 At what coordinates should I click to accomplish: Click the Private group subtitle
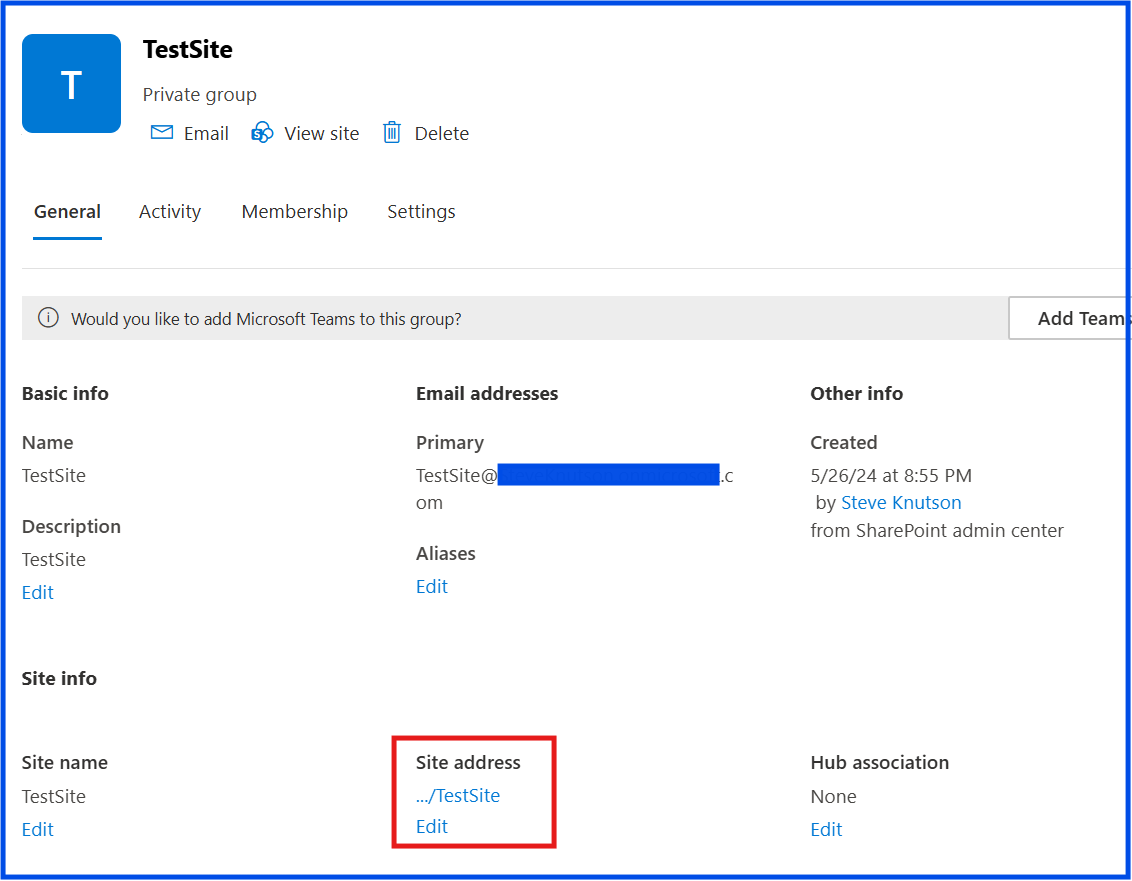199,95
